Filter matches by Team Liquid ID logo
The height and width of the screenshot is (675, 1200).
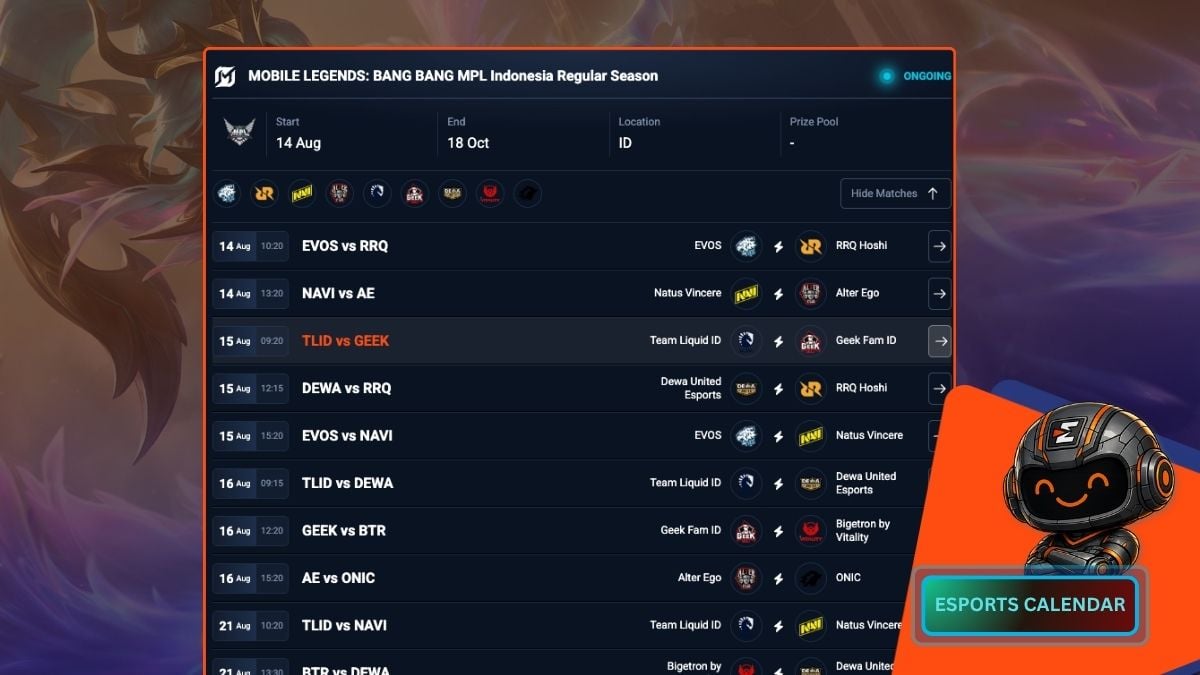[x=377, y=193]
